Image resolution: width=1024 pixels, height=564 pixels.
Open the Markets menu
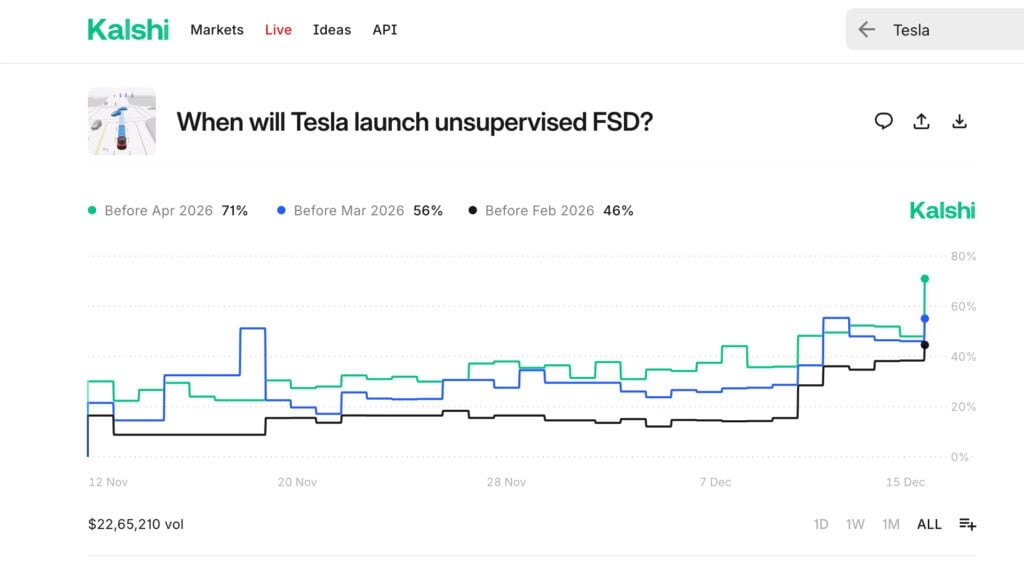pos(217,30)
